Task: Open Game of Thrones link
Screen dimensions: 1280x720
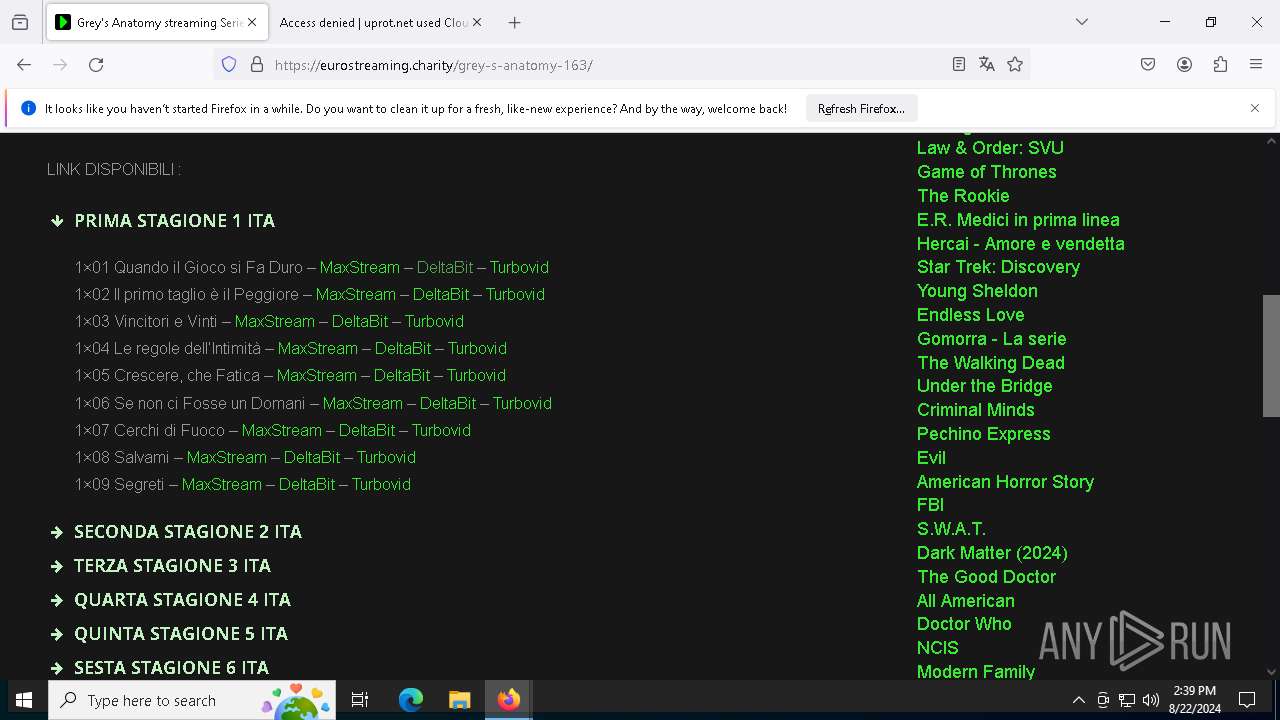Action: pos(986,172)
